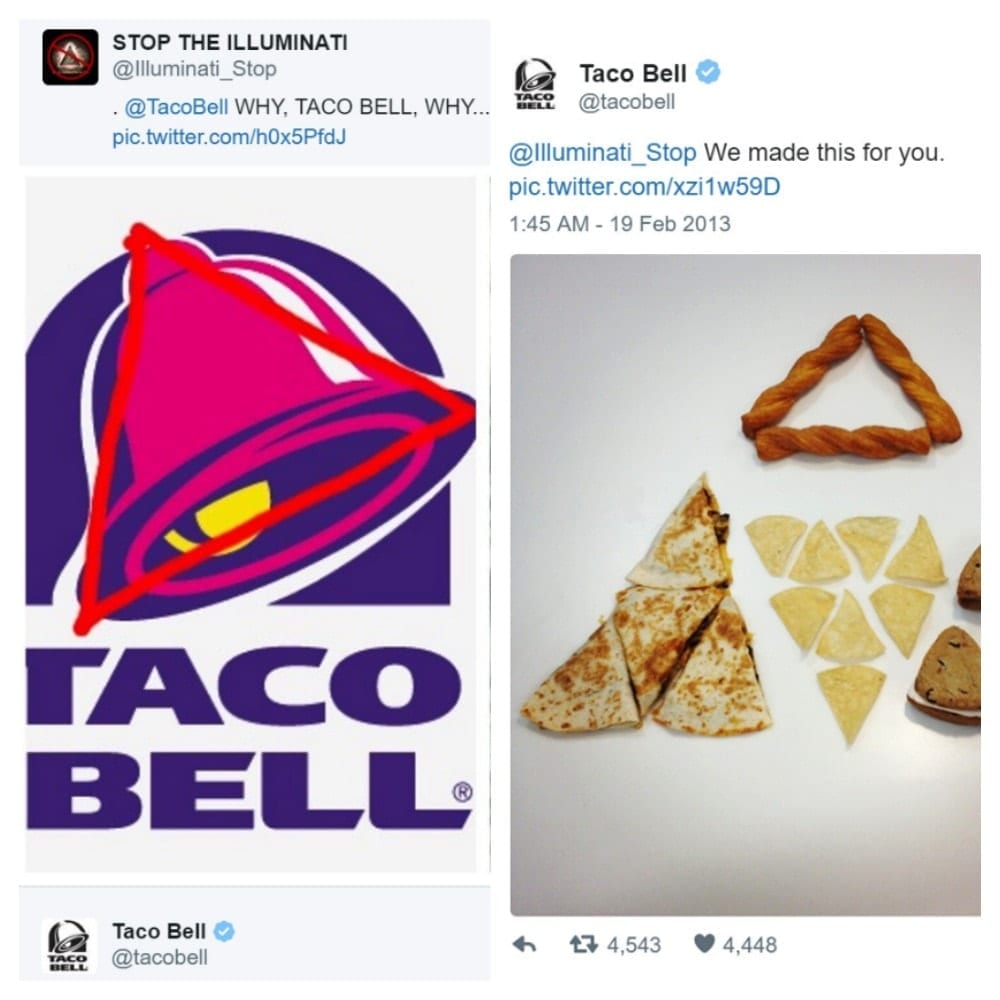
Task: Open the pic.twitter.com/xzi1w59D link
Action: (644, 187)
